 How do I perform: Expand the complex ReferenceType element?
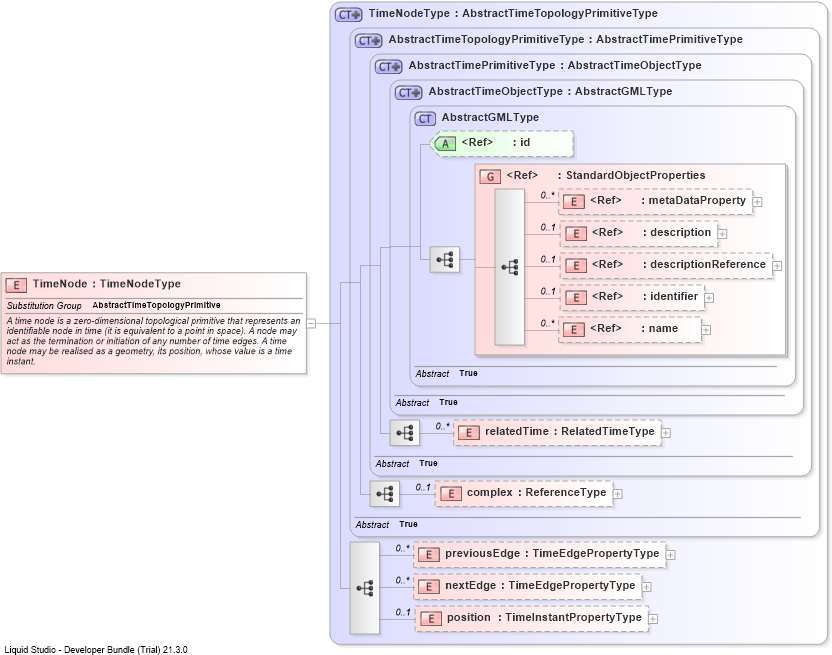tap(618, 494)
